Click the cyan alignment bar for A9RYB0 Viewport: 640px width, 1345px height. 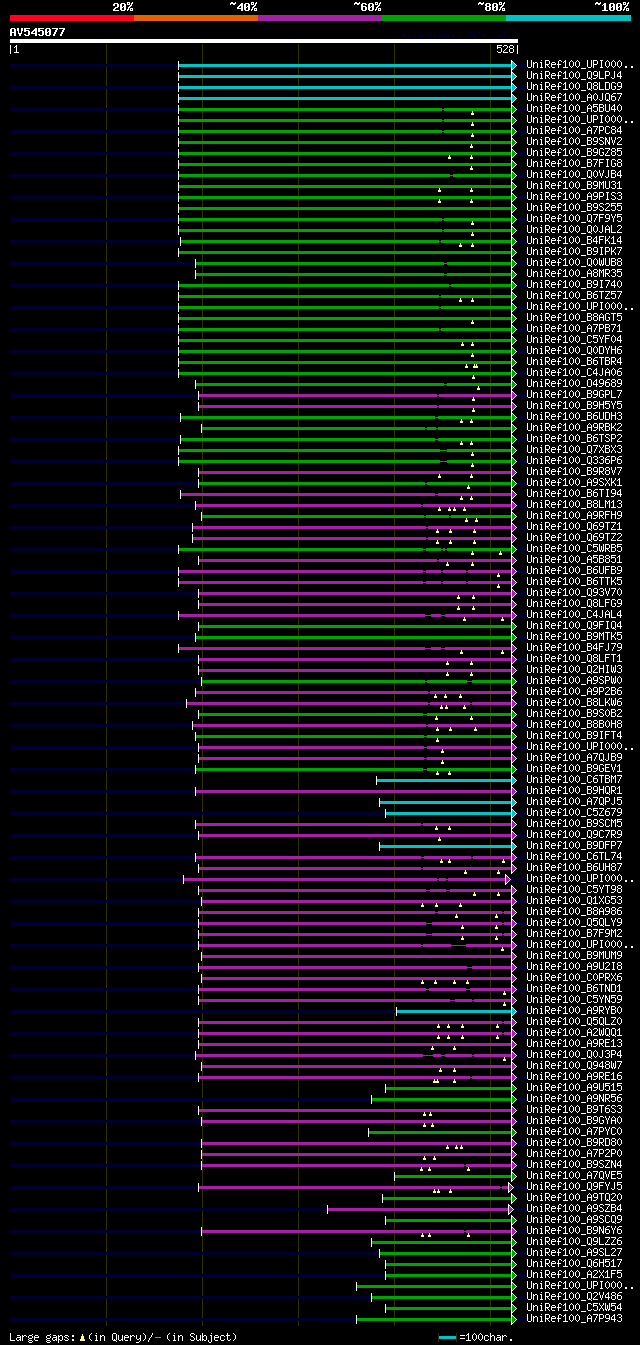(x=456, y=1010)
